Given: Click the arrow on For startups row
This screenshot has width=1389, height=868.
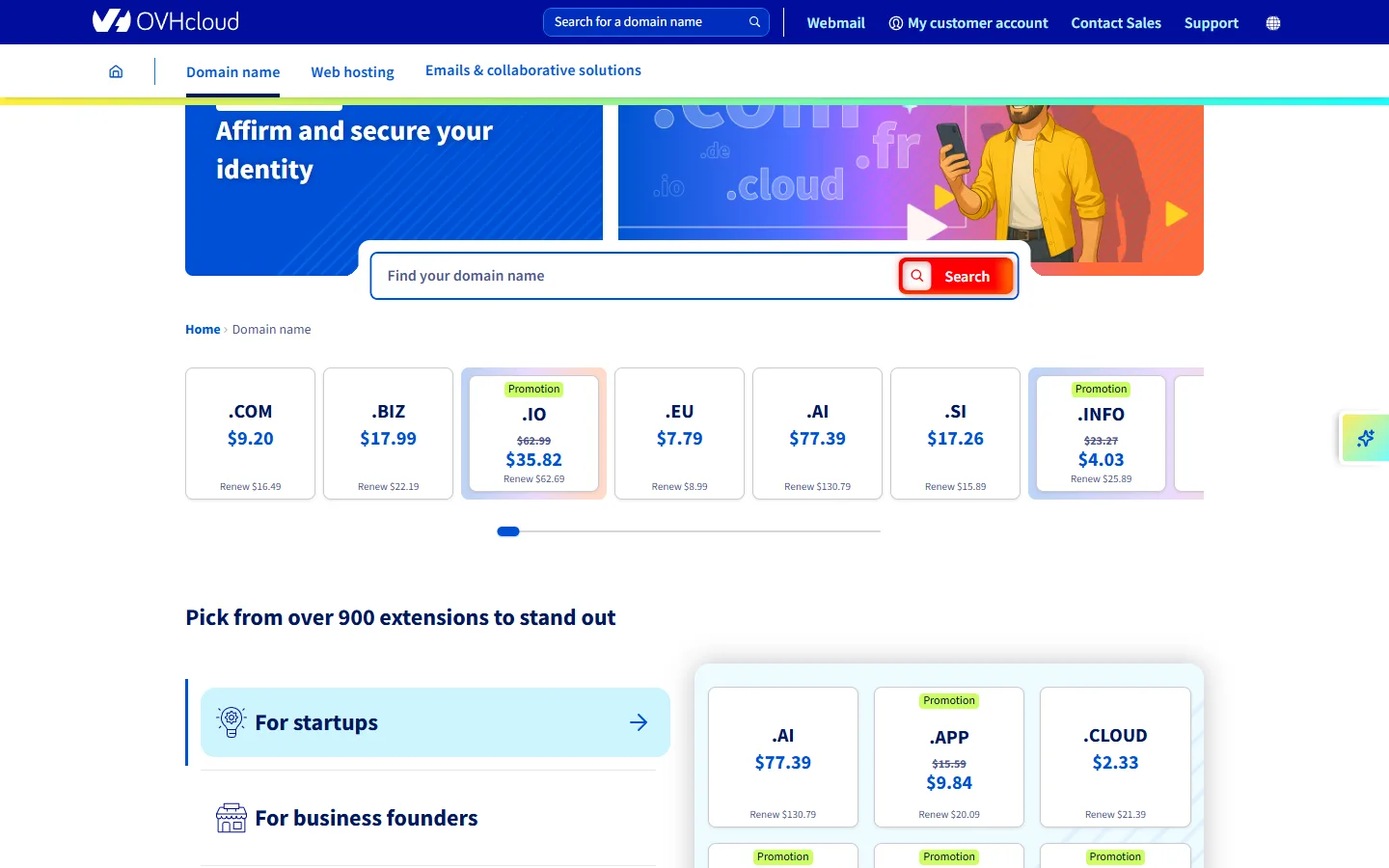Looking at the screenshot, I should (639, 722).
